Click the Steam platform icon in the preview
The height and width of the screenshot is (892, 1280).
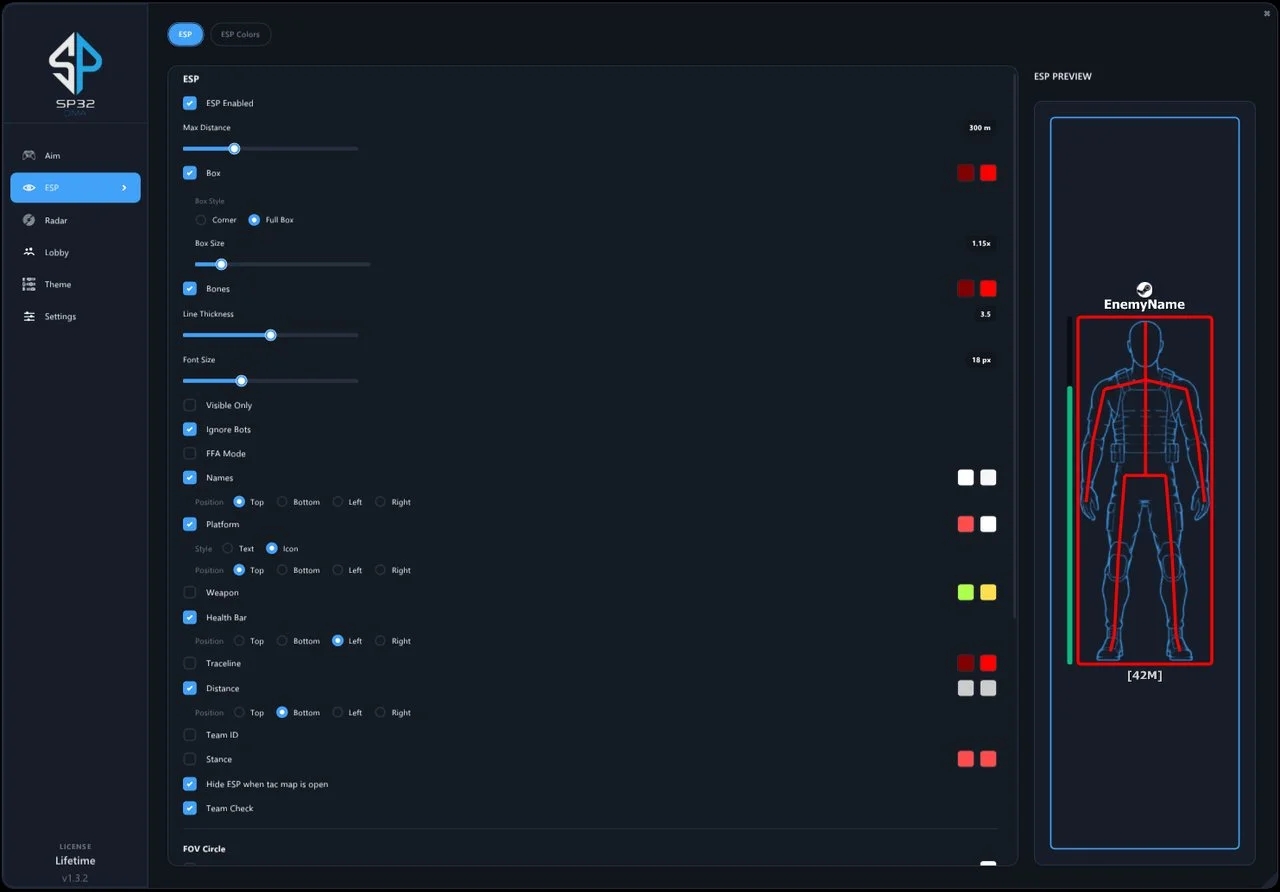(1145, 289)
